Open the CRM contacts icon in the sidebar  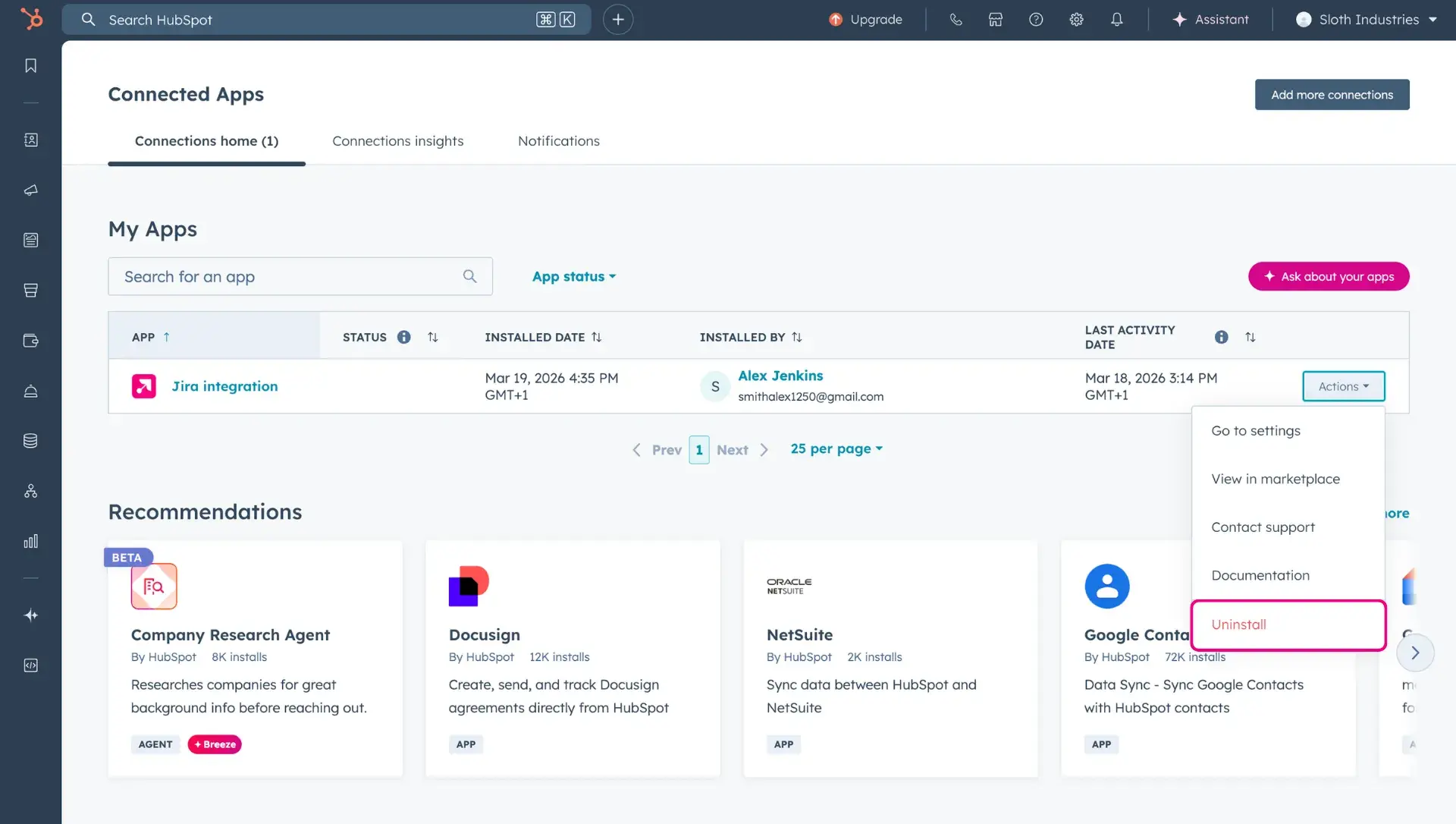tap(30, 140)
